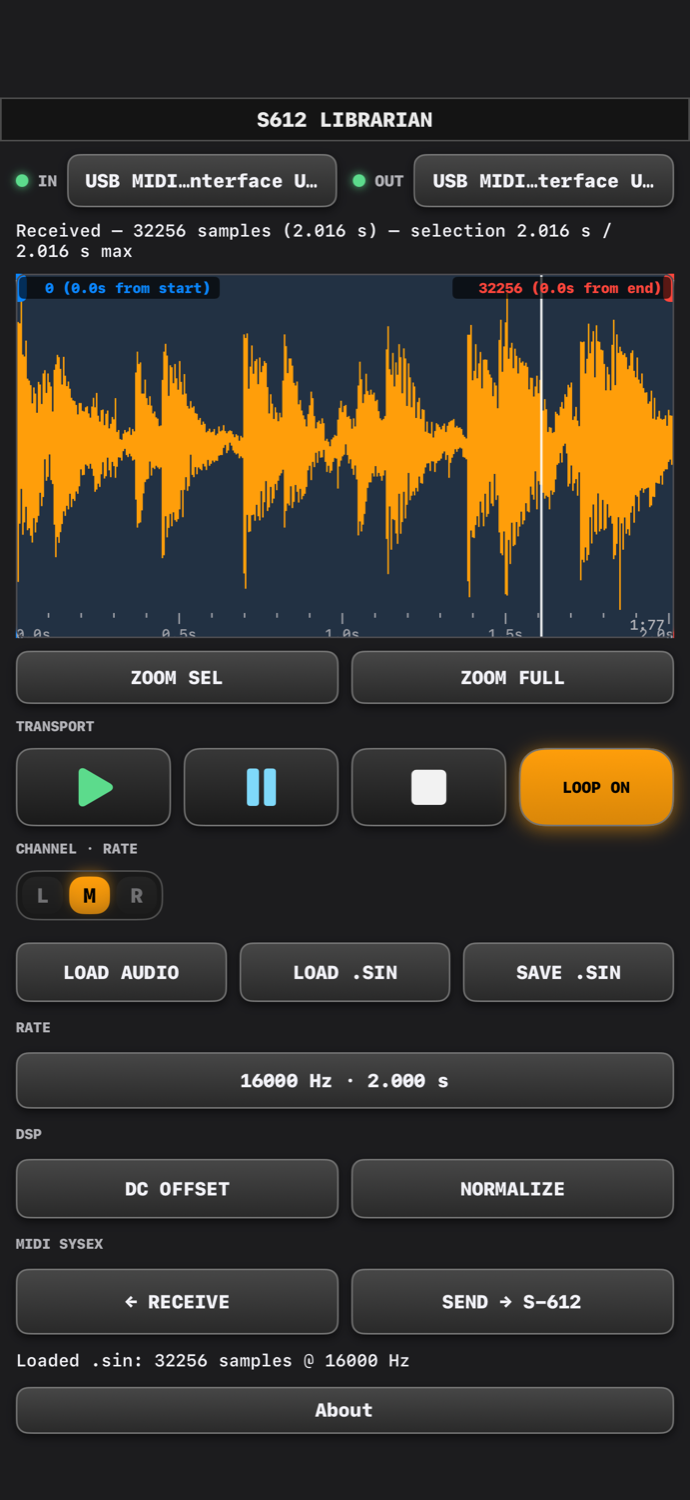The height and width of the screenshot is (1500, 690).
Task: Select the R channel
Action: click(x=137, y=896)
